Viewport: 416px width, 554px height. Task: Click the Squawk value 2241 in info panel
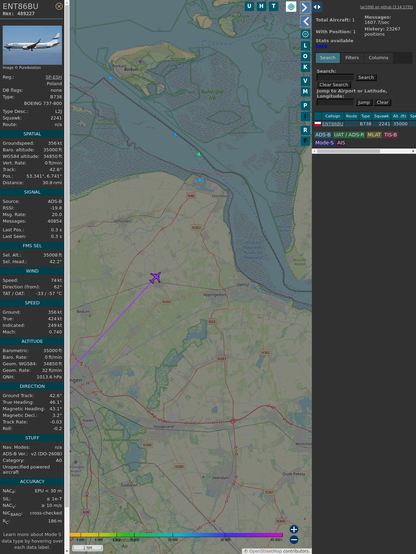(56, 118)
